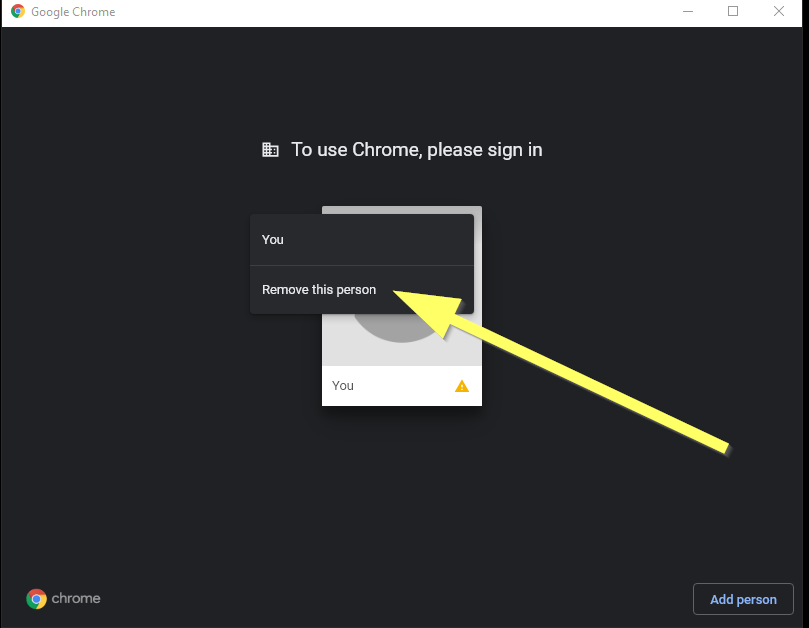This screenshot has width=809, height=628.
Task: Click the Chrome icon in the title bar
Action: coord(18,11)
